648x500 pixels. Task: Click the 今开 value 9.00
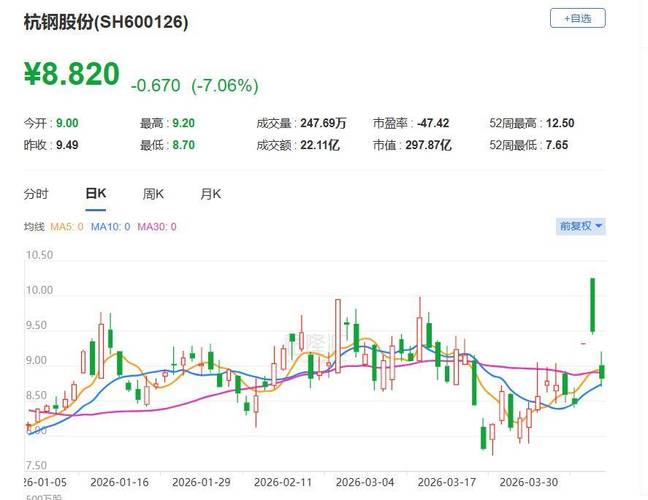click(x=67, y=123)
